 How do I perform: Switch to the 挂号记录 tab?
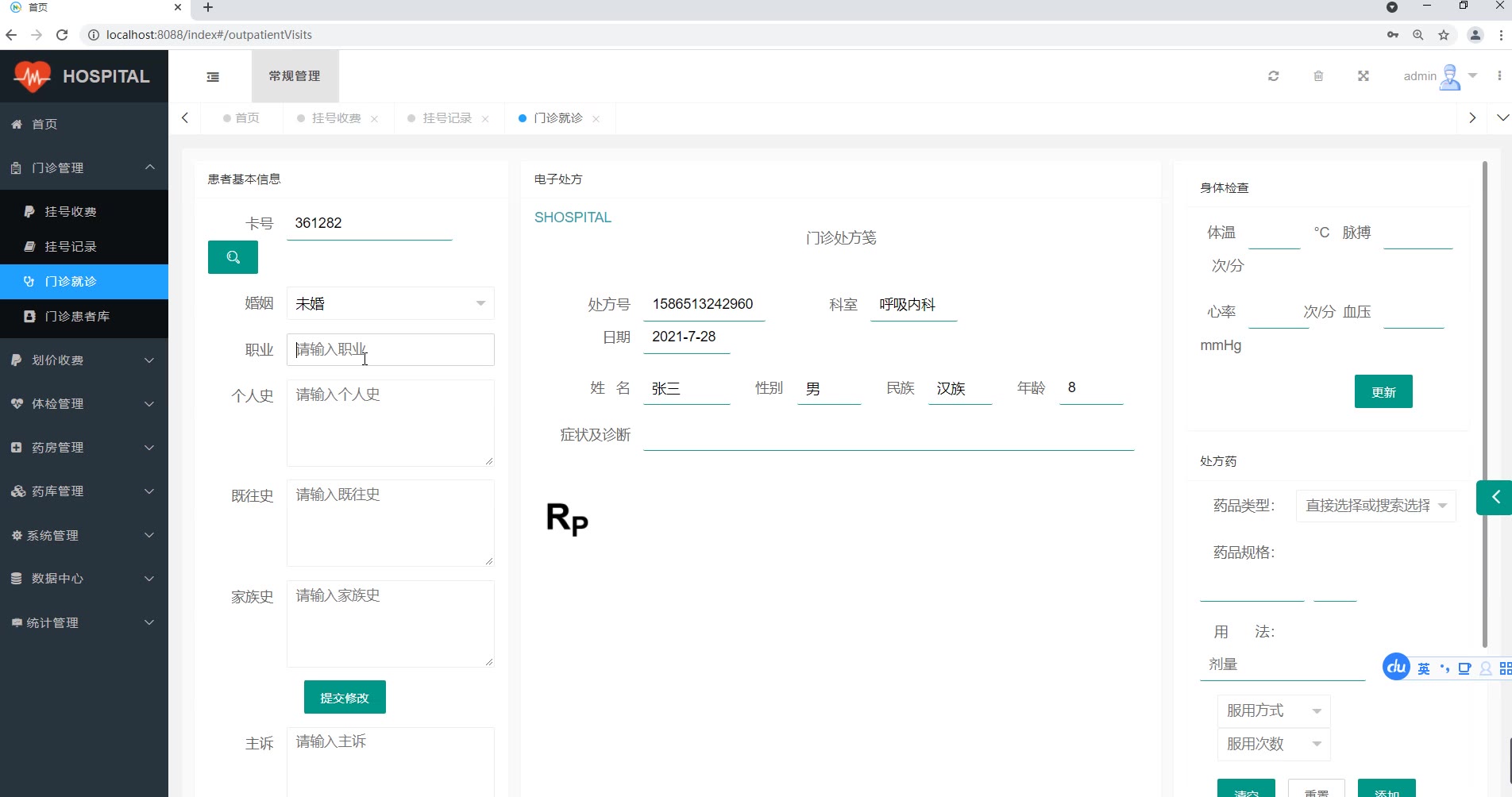446,118
